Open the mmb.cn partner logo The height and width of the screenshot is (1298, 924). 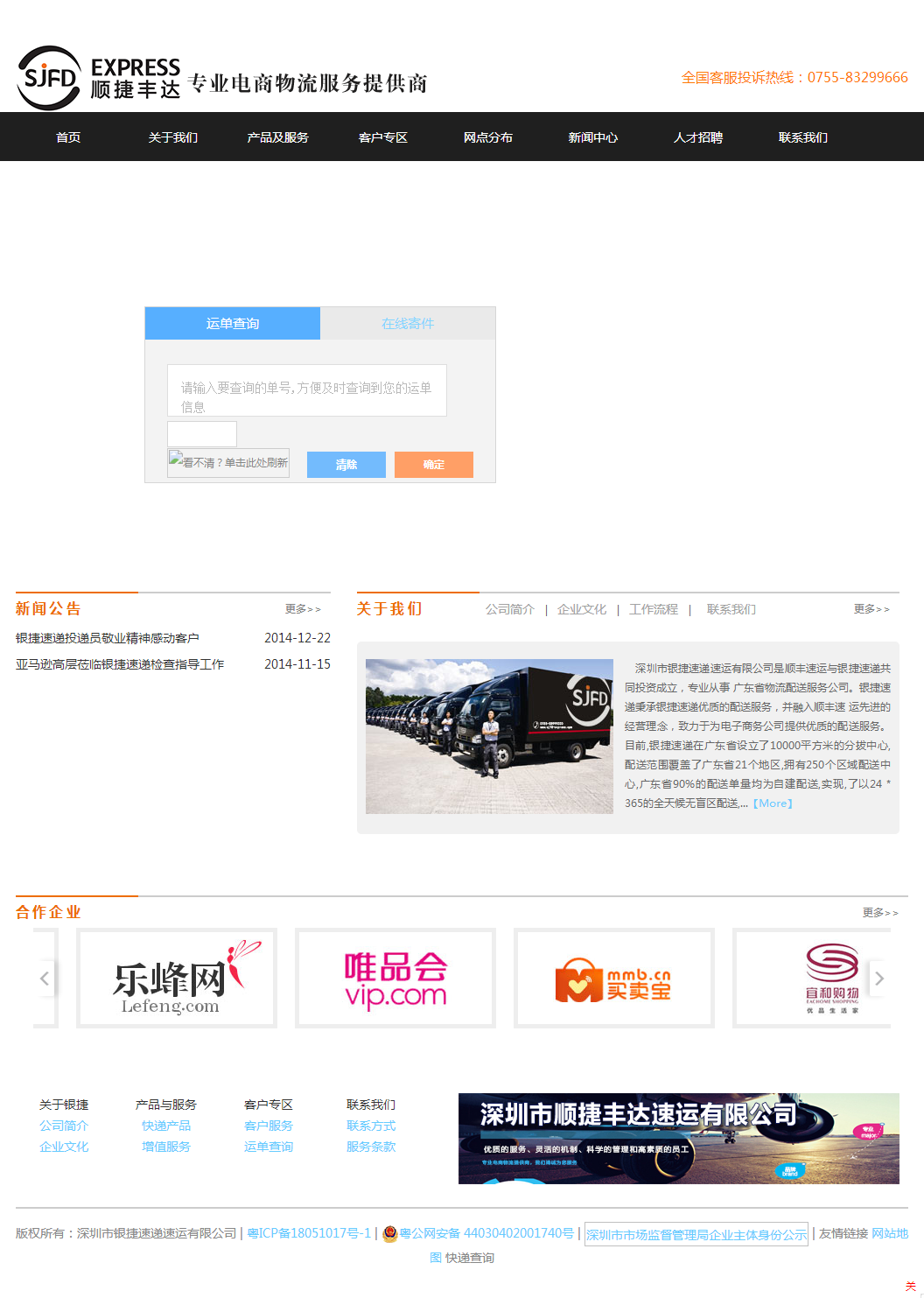(x=614, y=978)
